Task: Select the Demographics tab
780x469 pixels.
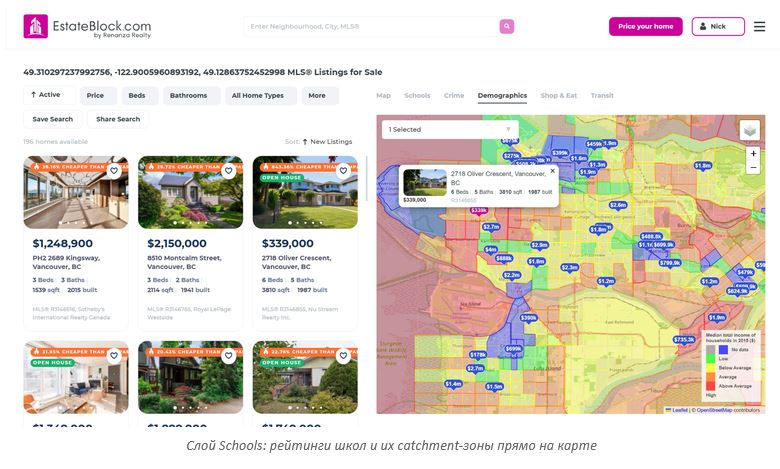Action: (502, 95)
